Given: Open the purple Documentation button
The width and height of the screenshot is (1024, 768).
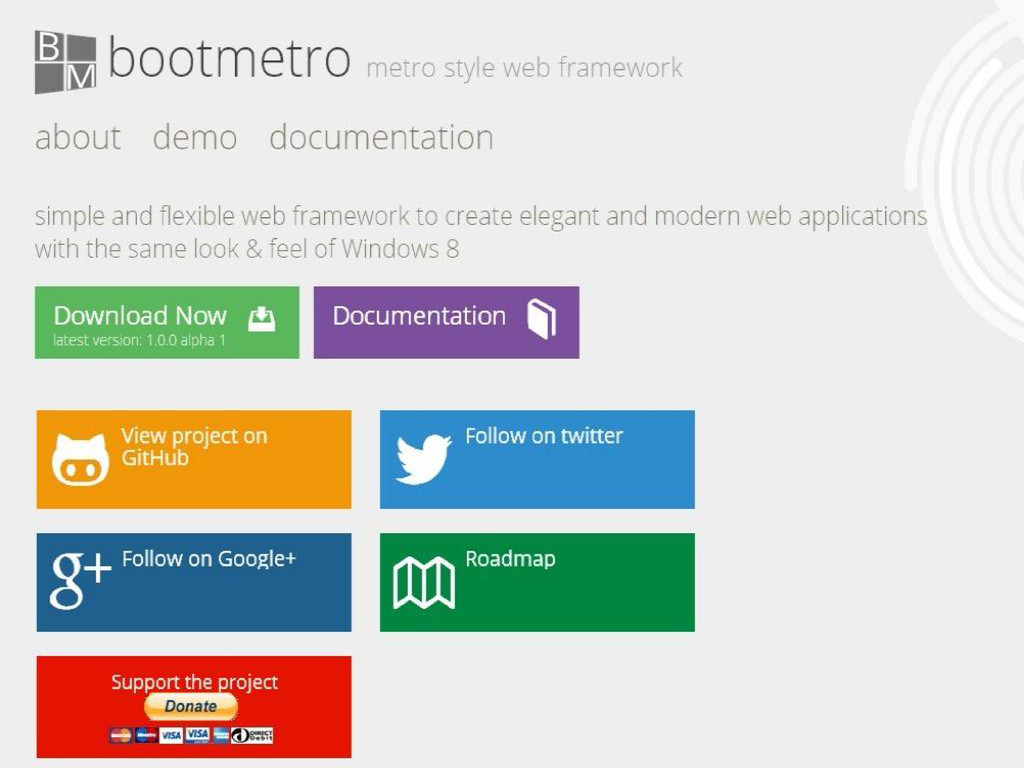Looking at the screenshot, I should click(446, 323).
